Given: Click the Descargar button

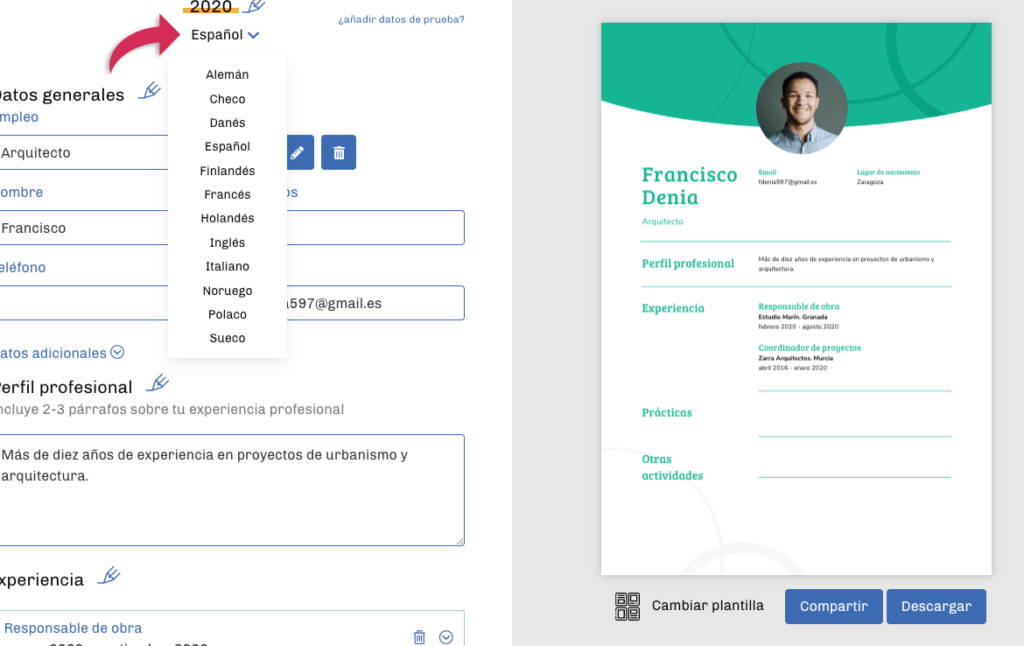Looking at the screenshot, I should [936, 606].
